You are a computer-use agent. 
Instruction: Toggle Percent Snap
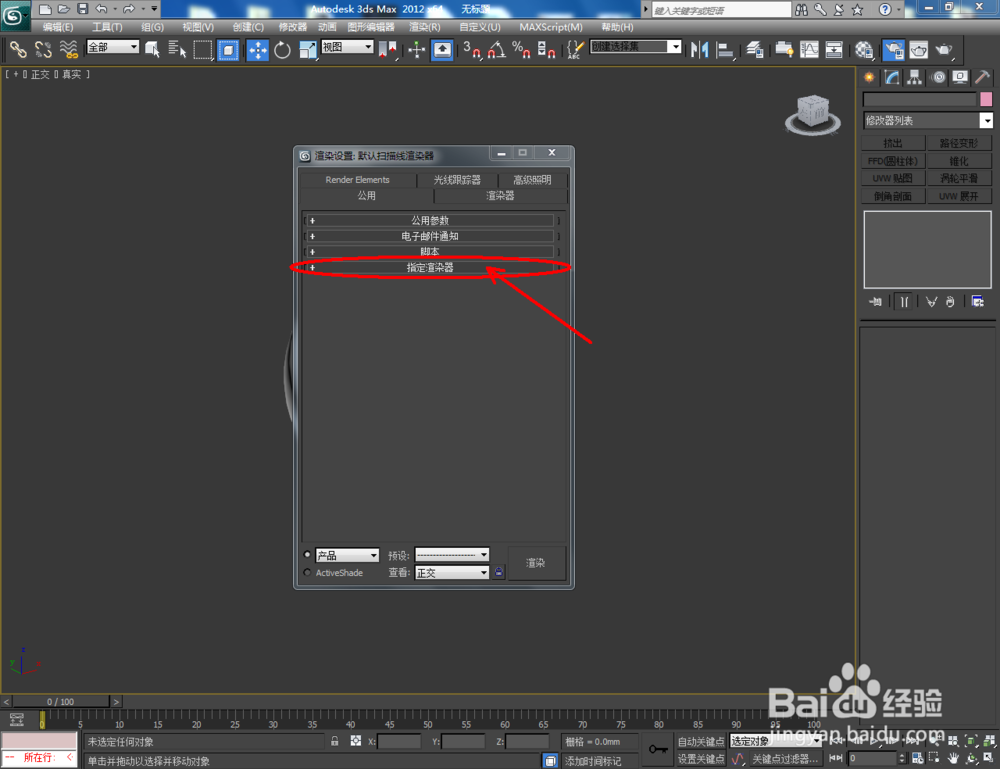click(522, 49)
